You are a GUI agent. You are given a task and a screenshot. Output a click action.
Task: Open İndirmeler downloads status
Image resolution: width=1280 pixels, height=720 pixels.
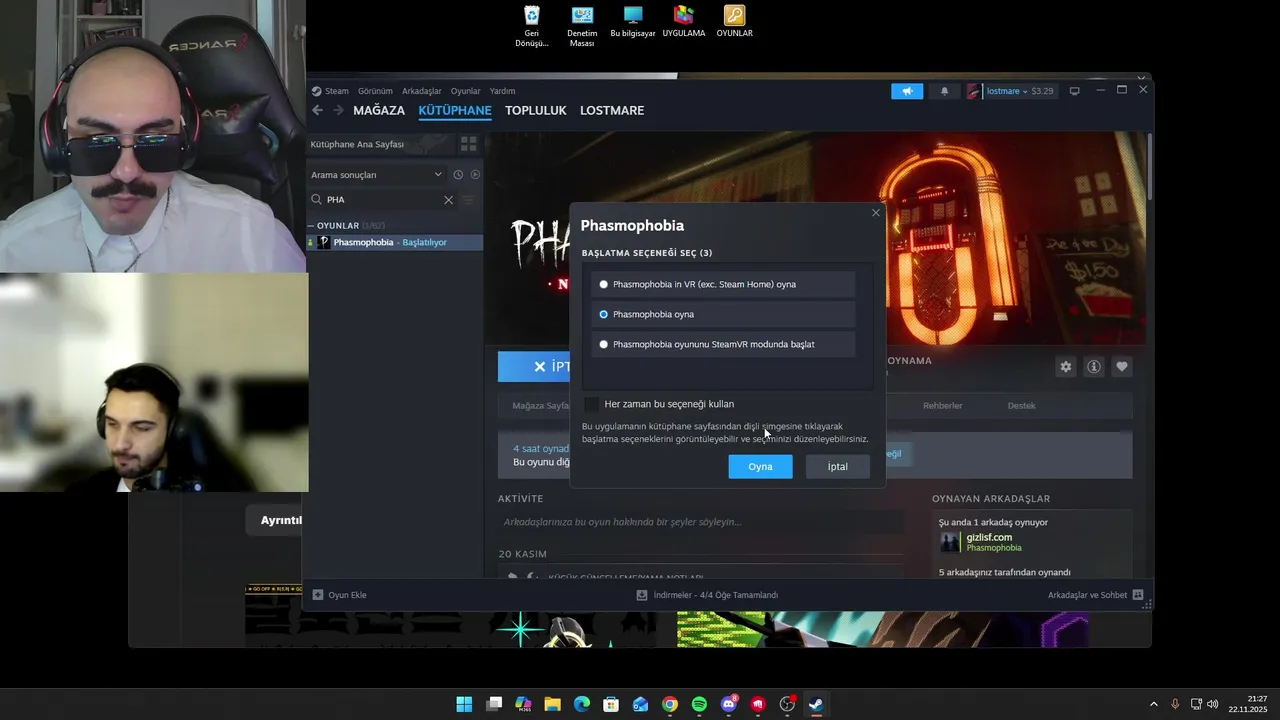pos(708,595)
